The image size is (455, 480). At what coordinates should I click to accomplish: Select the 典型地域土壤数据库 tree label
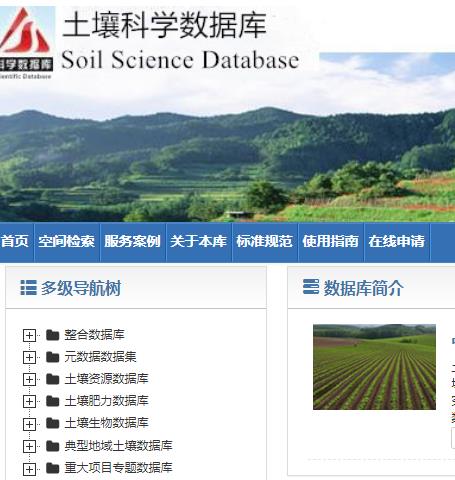[118, 445]
